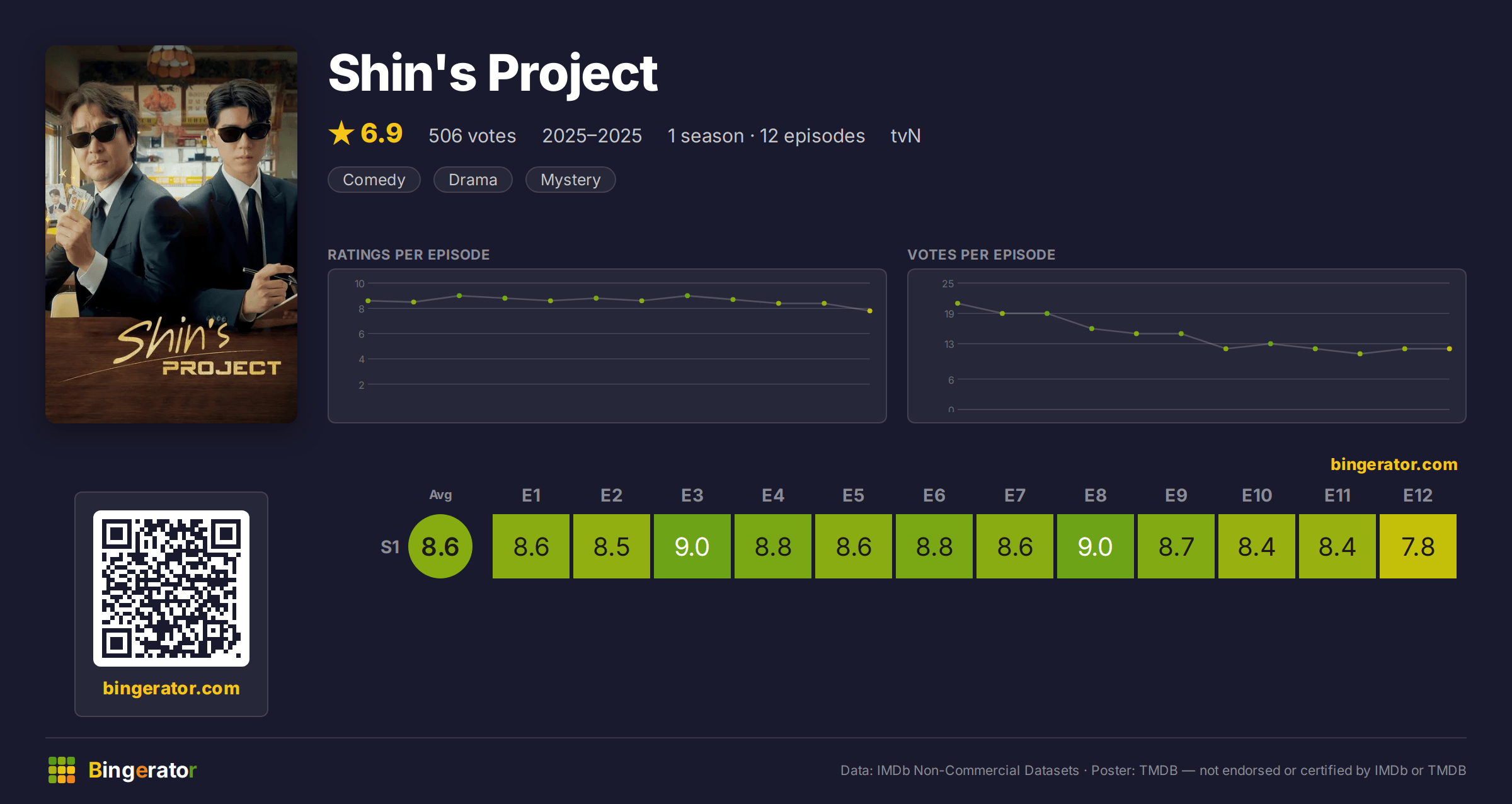Image resolution: width=1512 pixels, height=804 pixels.
Task: Click the E10 column header
Action: point(1257,495)
